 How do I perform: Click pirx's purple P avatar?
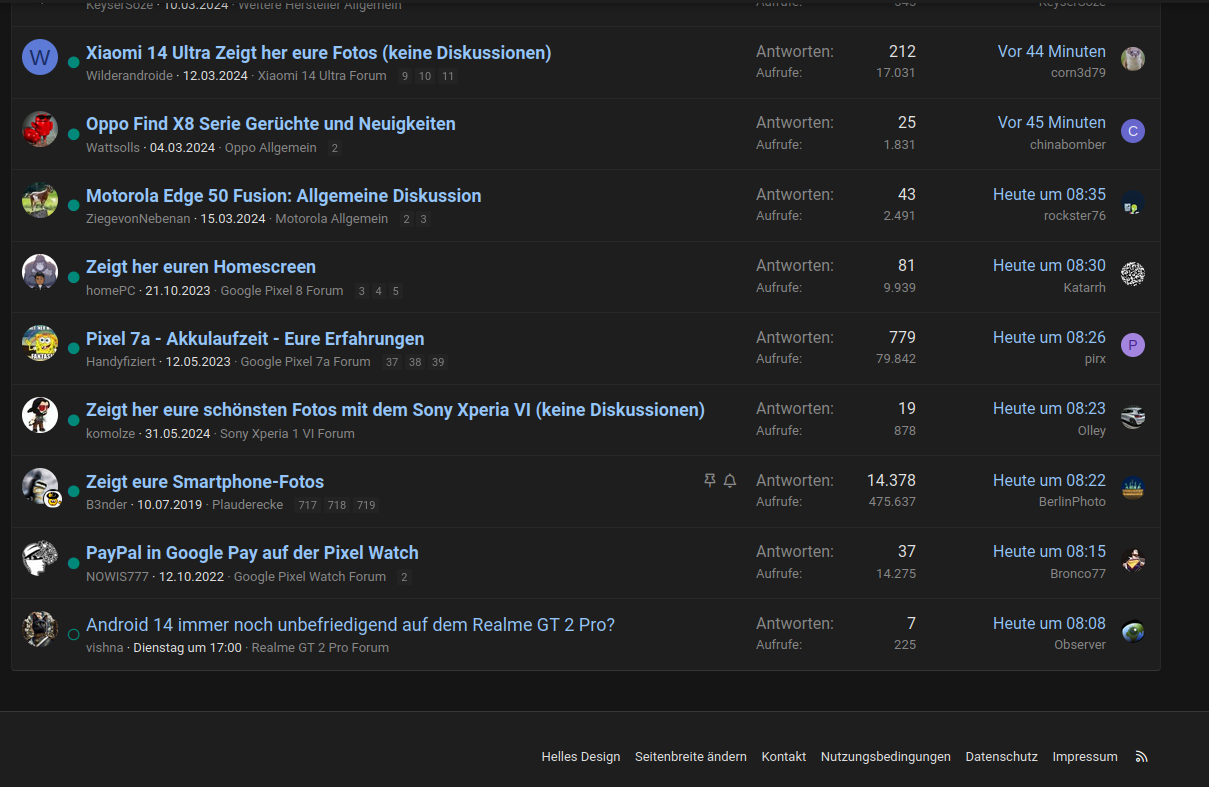coord(1132,345)
